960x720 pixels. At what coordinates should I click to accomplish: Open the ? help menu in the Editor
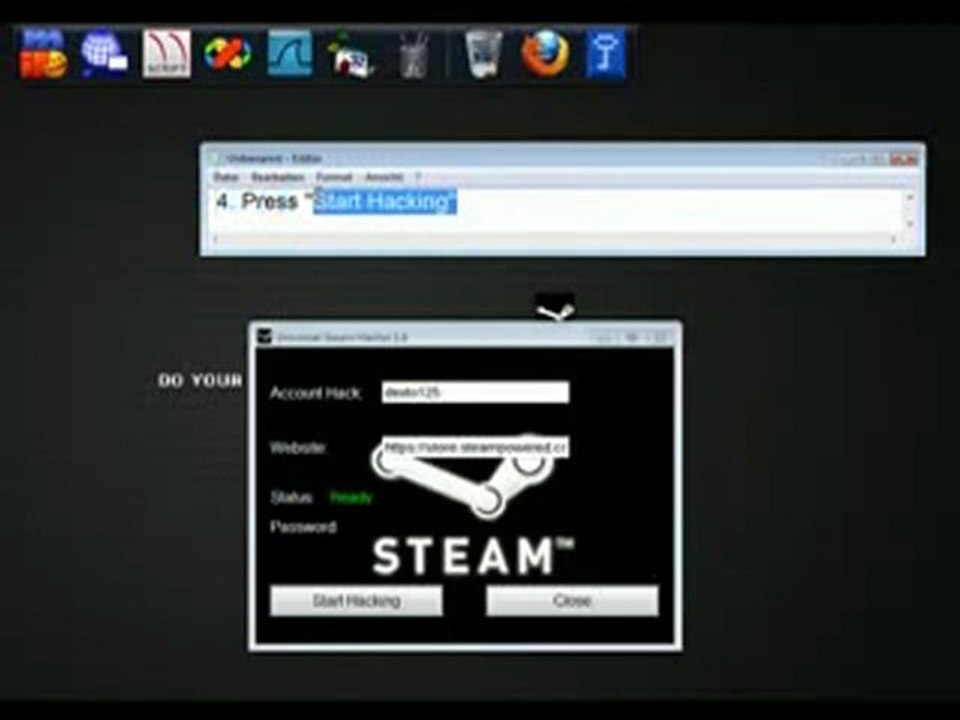418,177
